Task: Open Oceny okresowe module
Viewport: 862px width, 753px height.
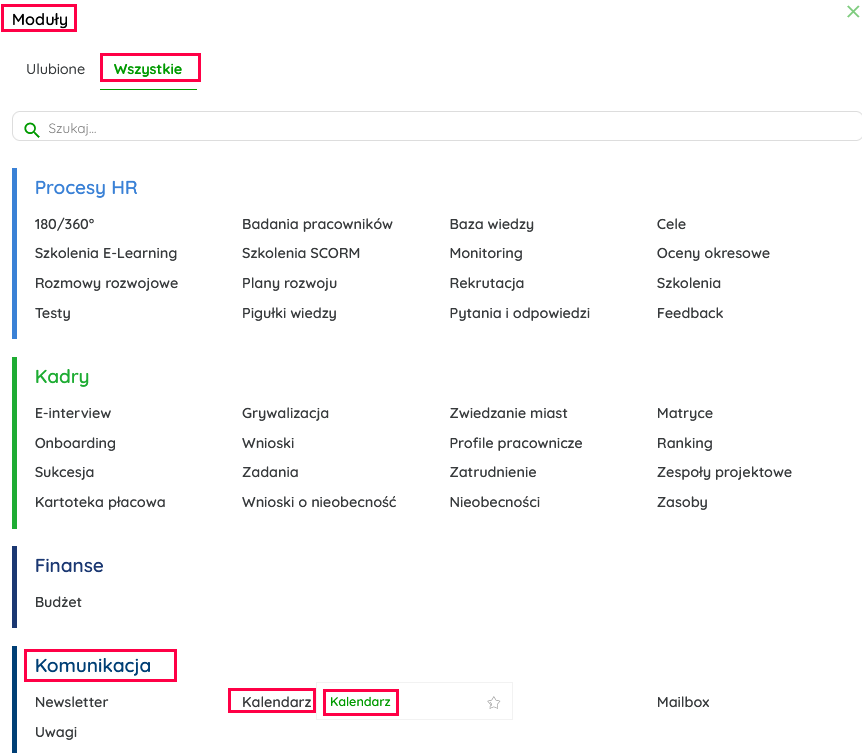Action: coord(713,253)
